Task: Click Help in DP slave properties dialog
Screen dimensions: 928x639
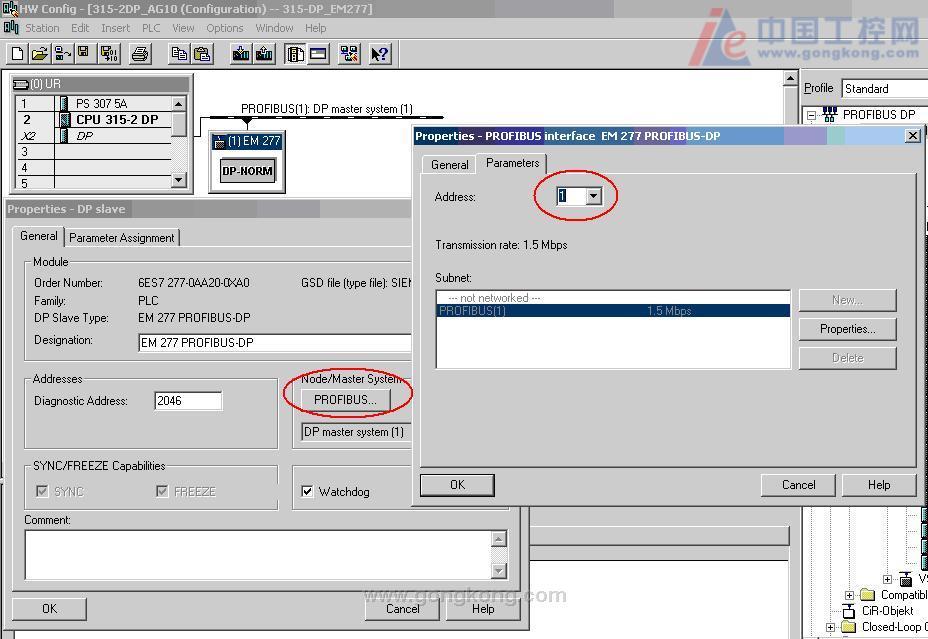Action: tap(483, 609)
